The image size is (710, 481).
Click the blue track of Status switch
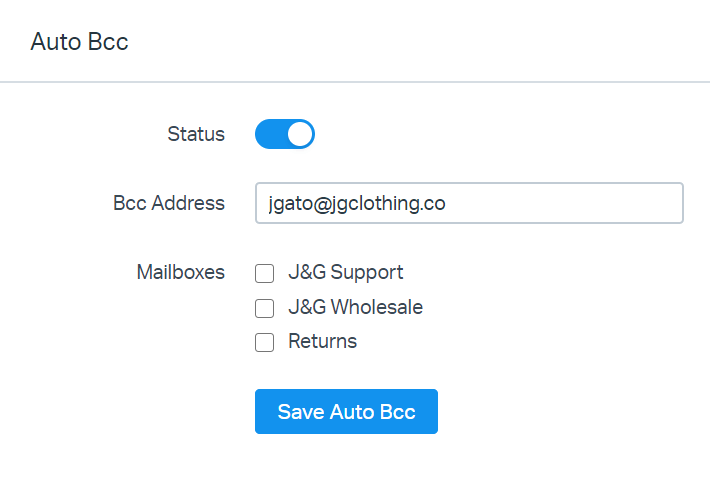tap(270, 134)
